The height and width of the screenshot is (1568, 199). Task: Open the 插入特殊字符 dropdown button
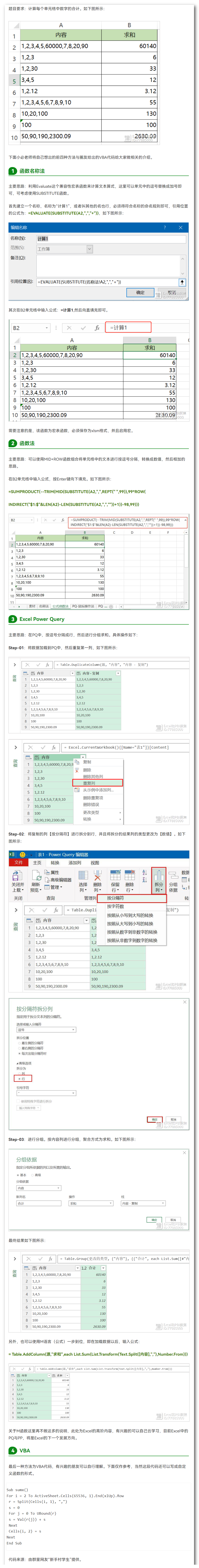(29, 1108)
